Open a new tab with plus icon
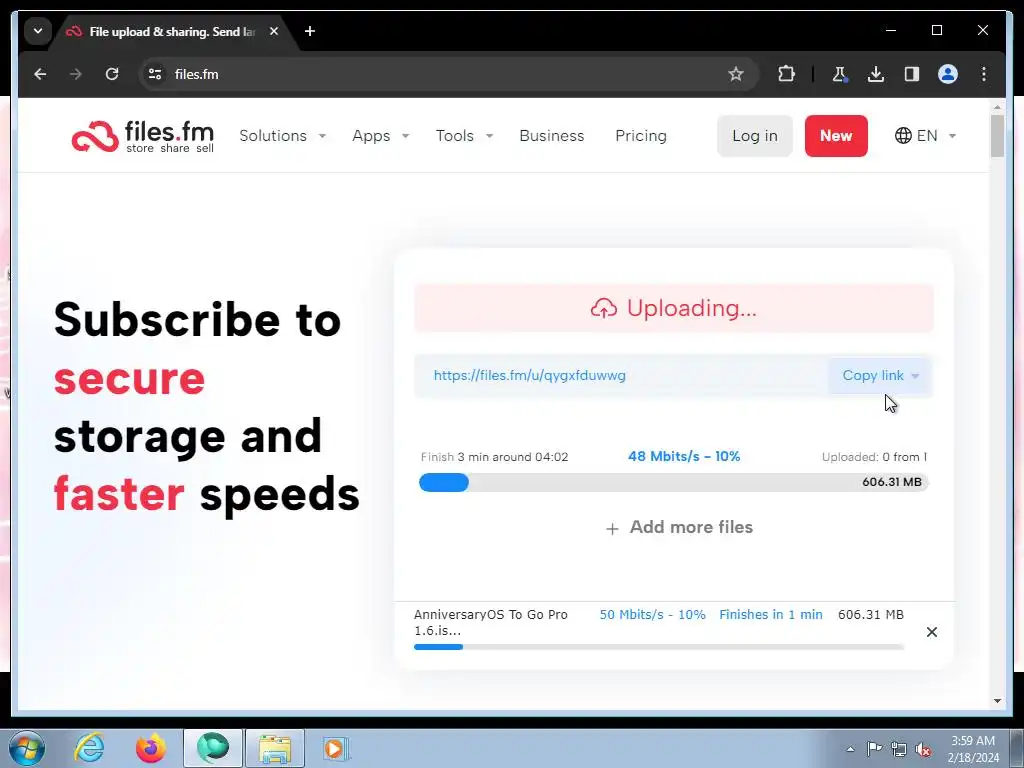Viewport: 1024px width, 768px height. pos(310,31)
